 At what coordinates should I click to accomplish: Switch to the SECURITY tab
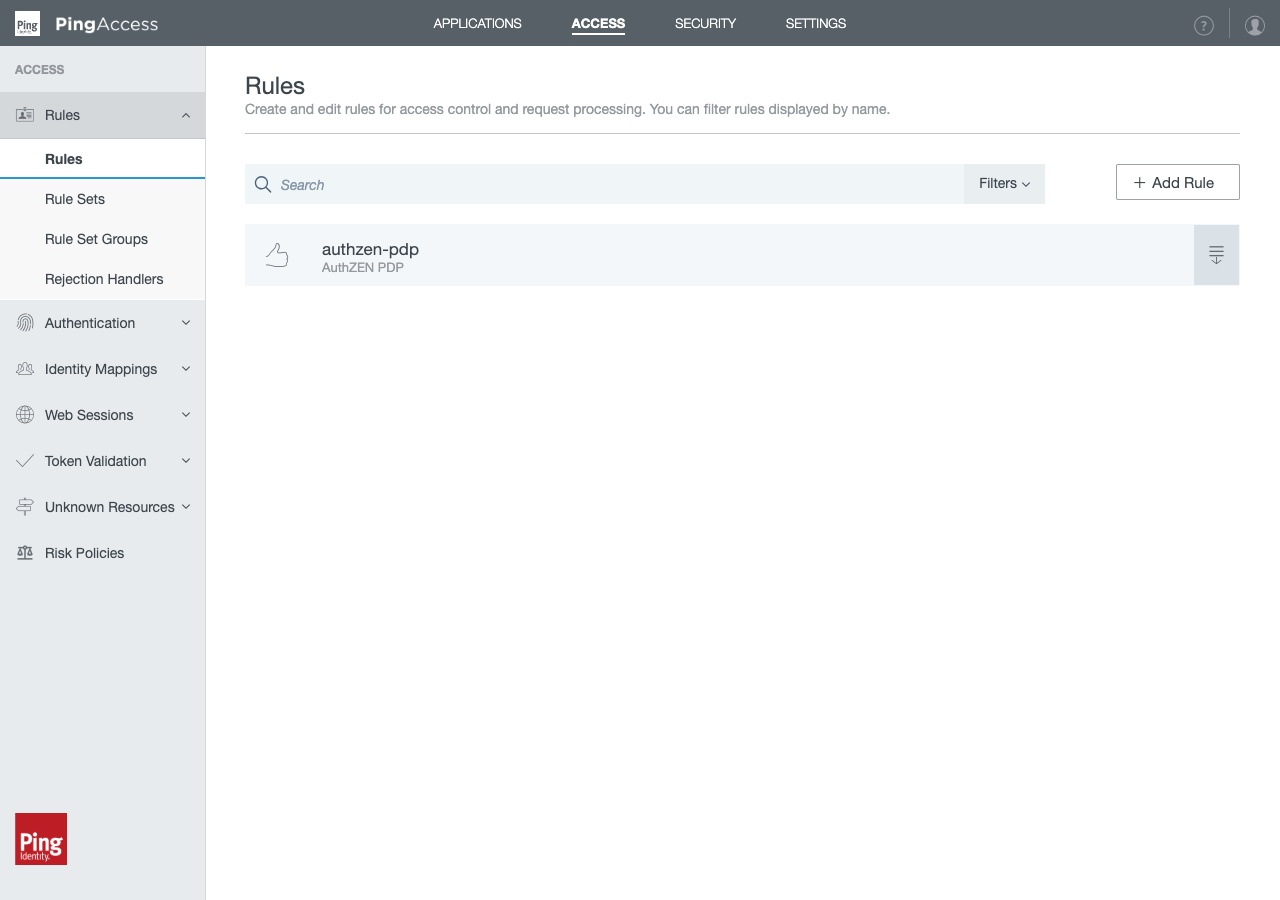(x=705, y=23)
